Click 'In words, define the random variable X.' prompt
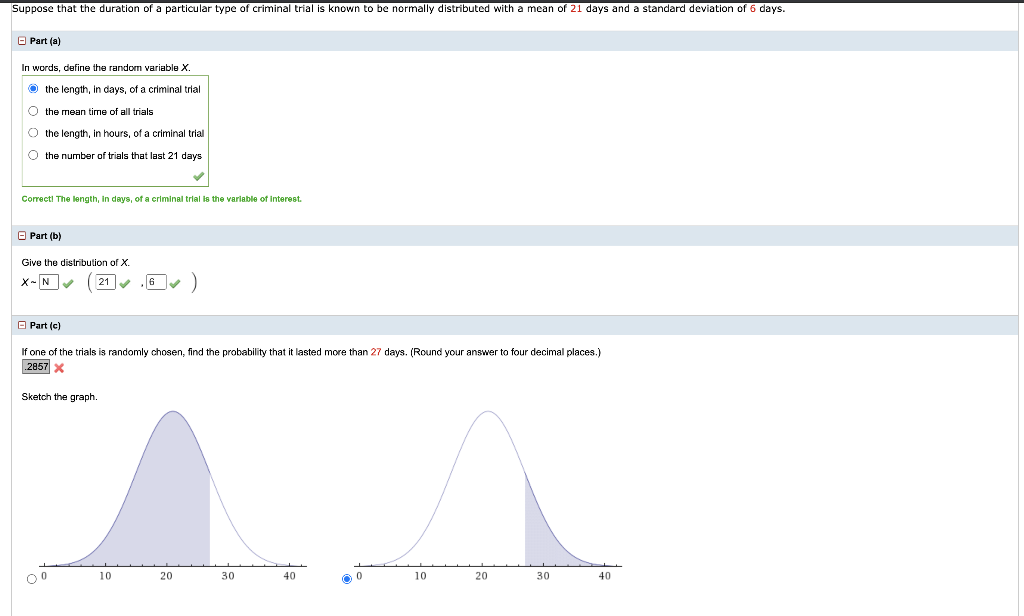This screenshot has height=616, width=1024. pyautogui.click(x=106, y=68)
